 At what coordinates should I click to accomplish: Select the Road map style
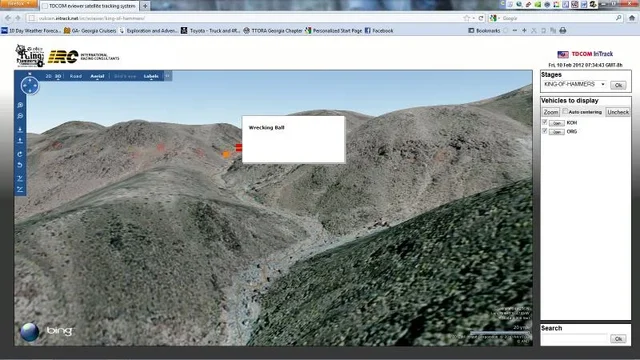(76, 76)
